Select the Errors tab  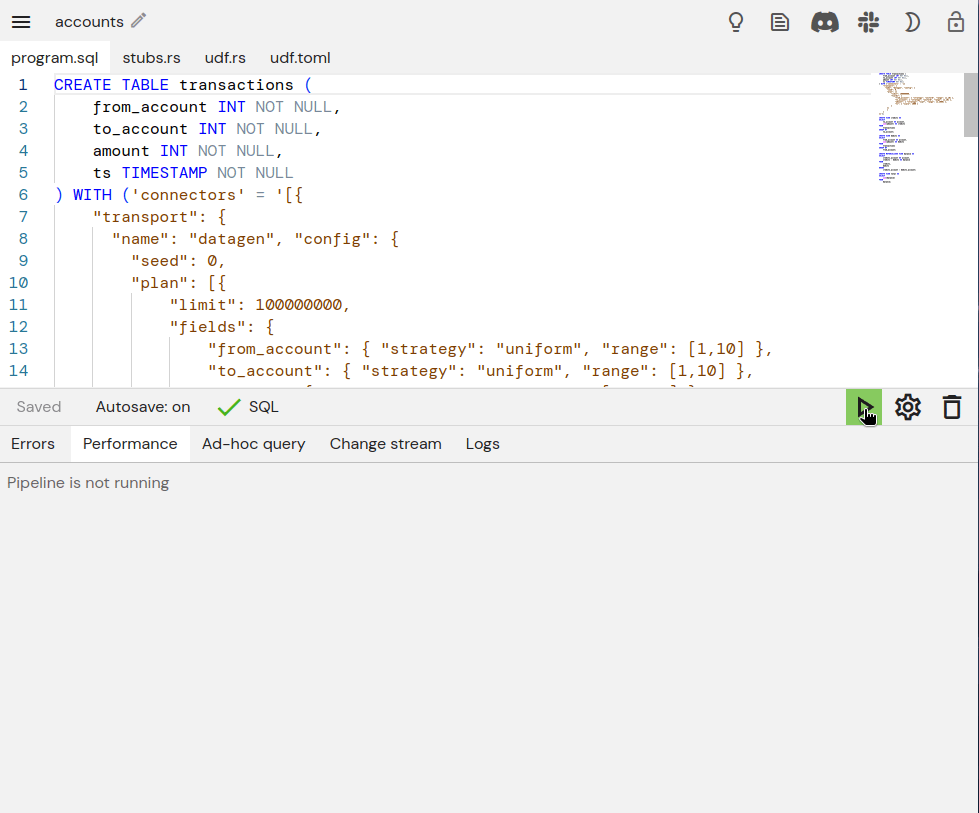pyautogui.click(x=33, y=444)
